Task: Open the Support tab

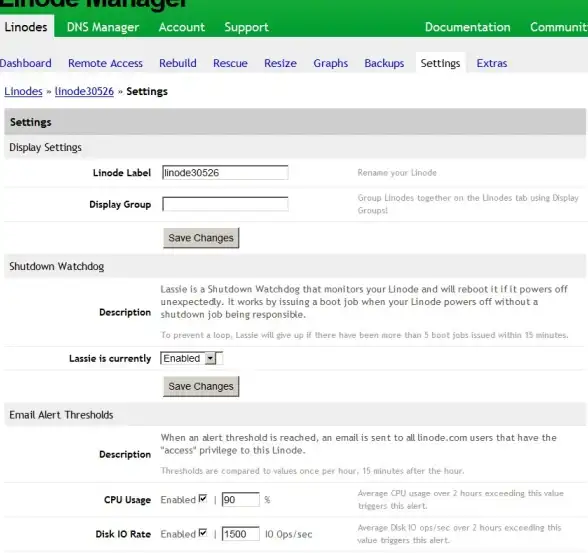Action: point(246,27)
